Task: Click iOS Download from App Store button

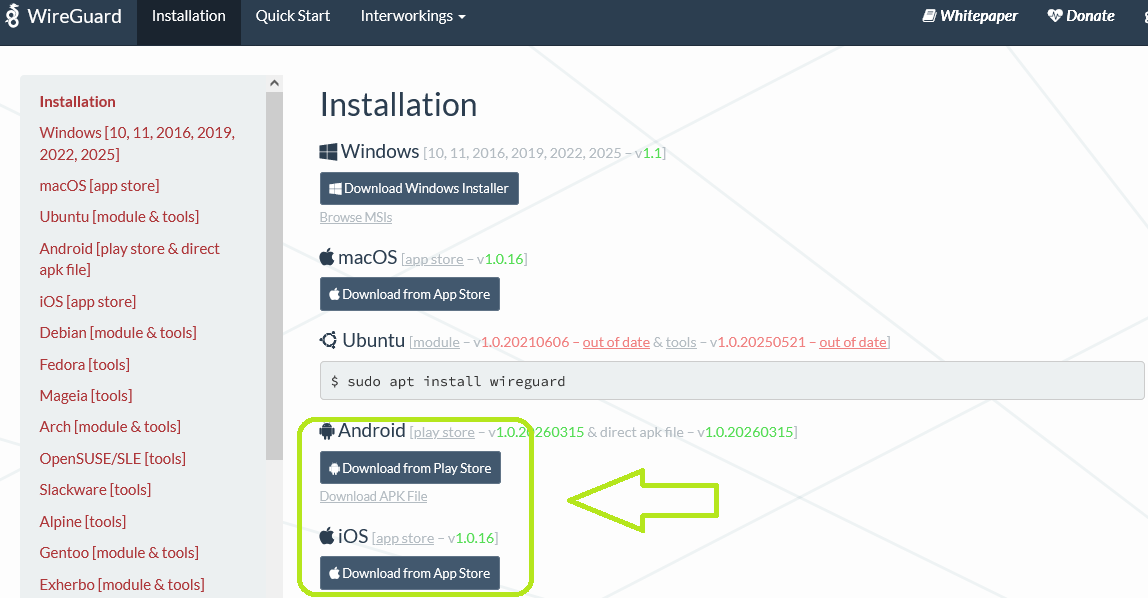Action: pyautogui.click(x=410, y=573)
